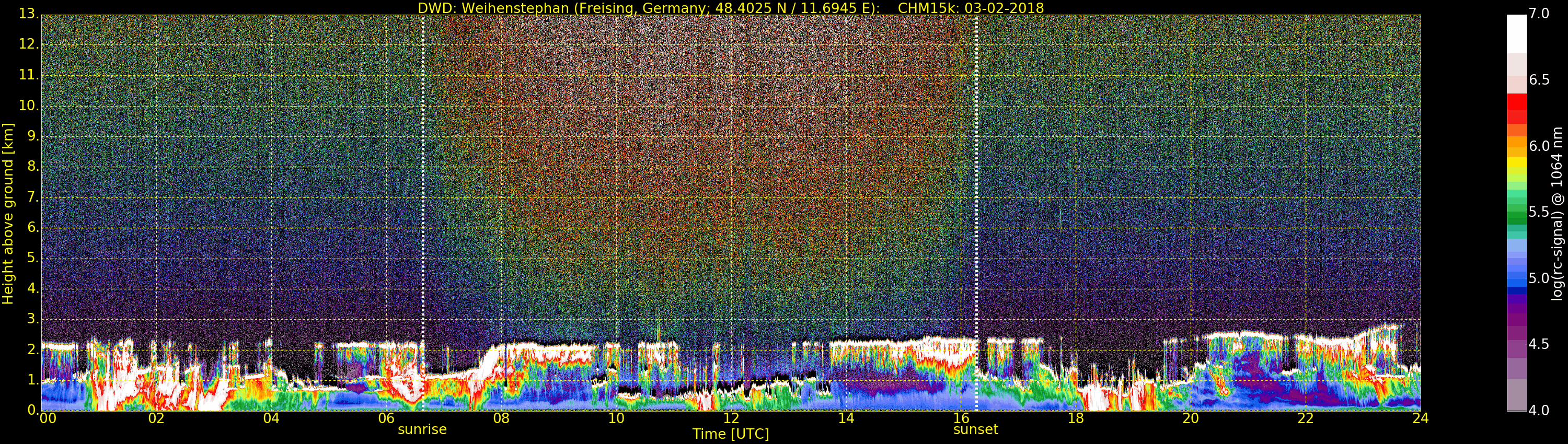1568x444 pixels.
Task: Click the dotted white sunrise line in the plot
Action: point(423,213)
